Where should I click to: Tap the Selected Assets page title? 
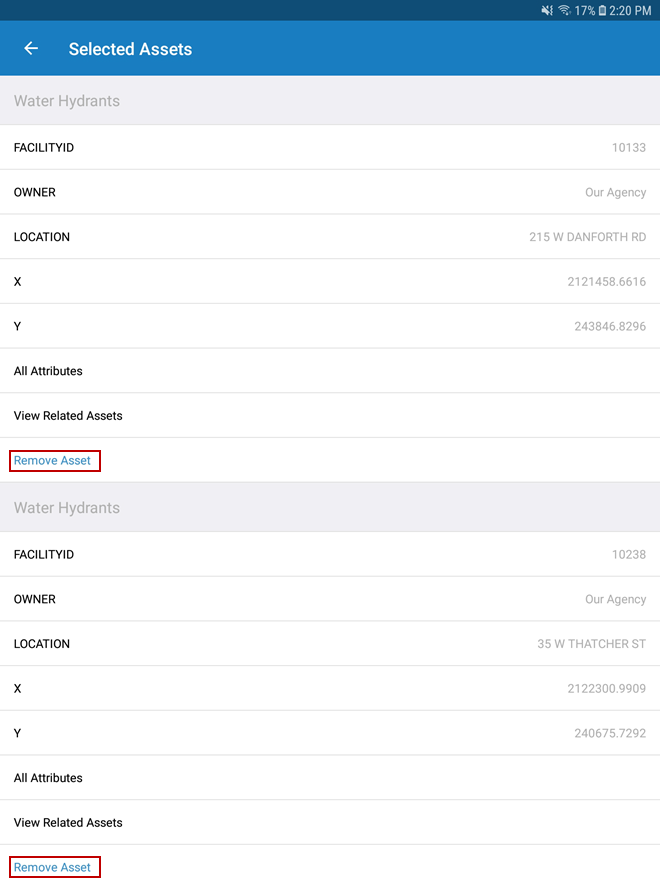(130, 49)
